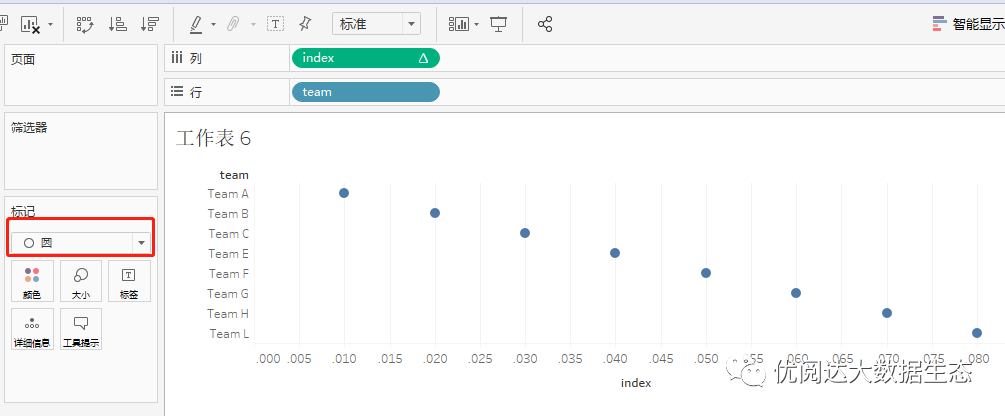The image size is (1005, 416).
Task: Click the .040 axis tick label
Action: [x=615, y=359]
